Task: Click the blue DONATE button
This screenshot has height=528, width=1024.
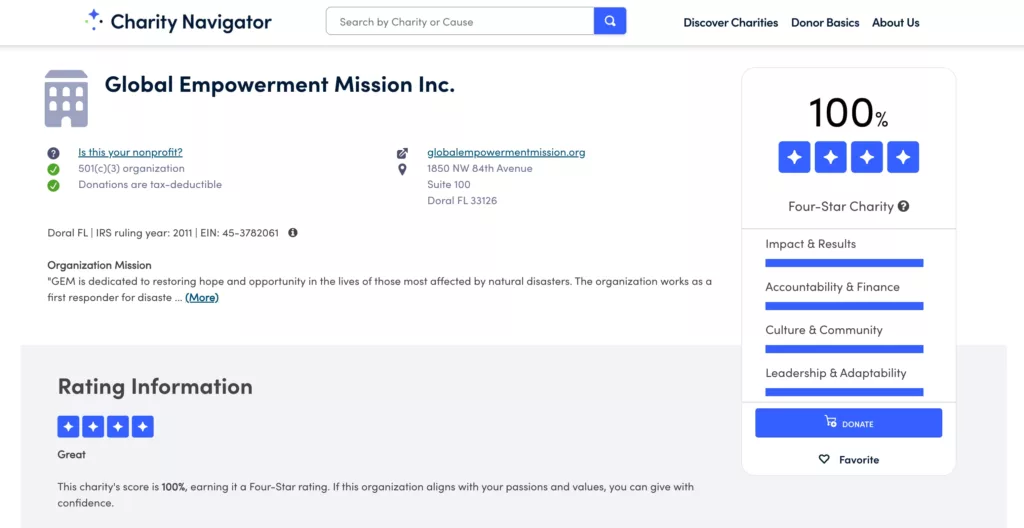Action: pyautogui.click(x=848, y=423)
